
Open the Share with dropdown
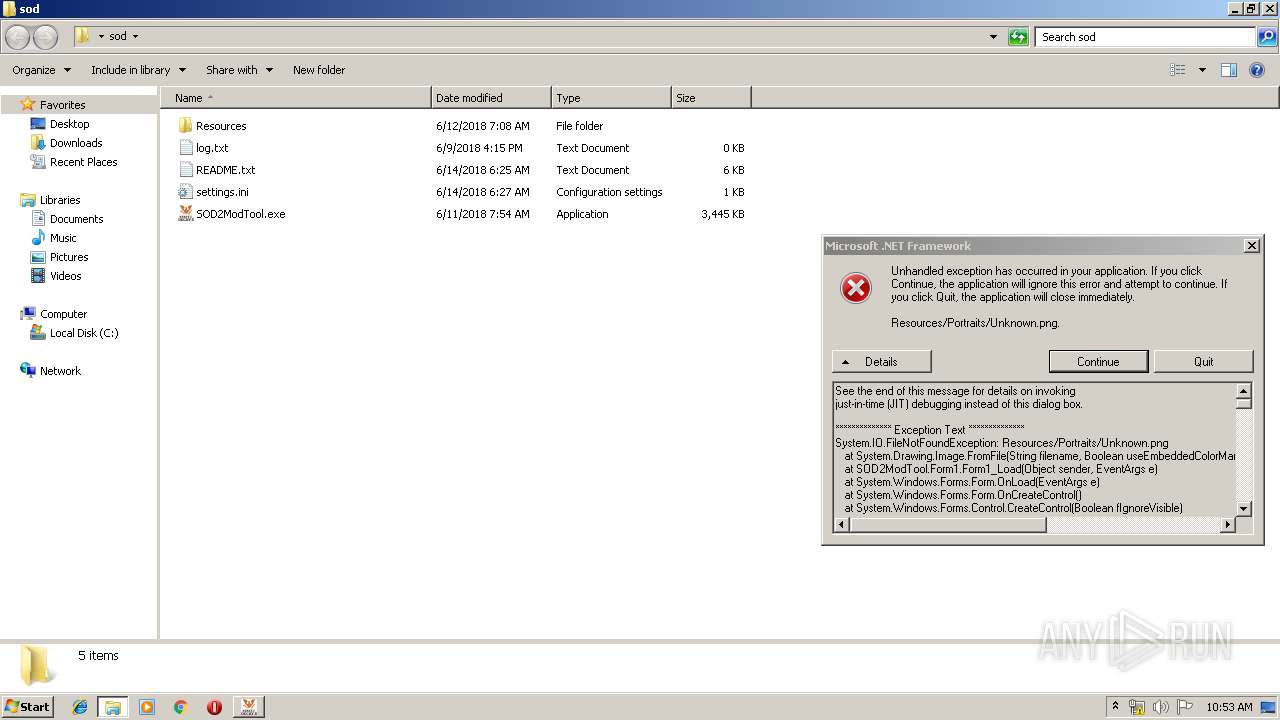239,70
